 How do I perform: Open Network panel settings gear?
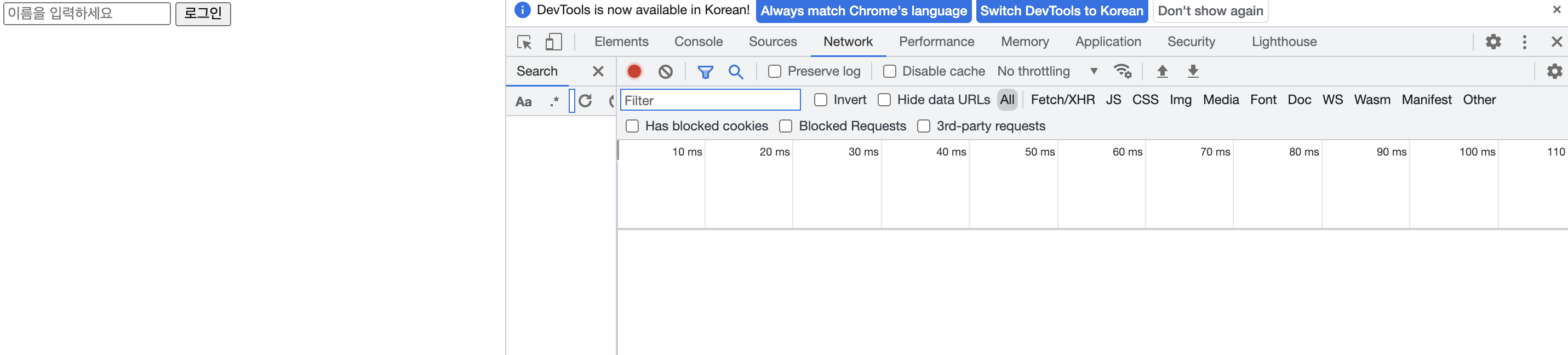tap(1555, 71)
